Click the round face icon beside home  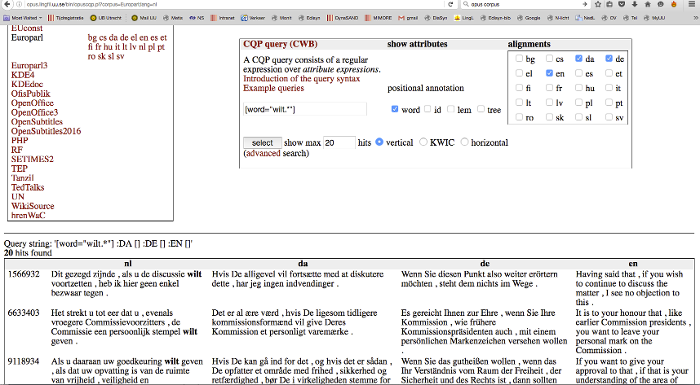(x=660, y=4)
